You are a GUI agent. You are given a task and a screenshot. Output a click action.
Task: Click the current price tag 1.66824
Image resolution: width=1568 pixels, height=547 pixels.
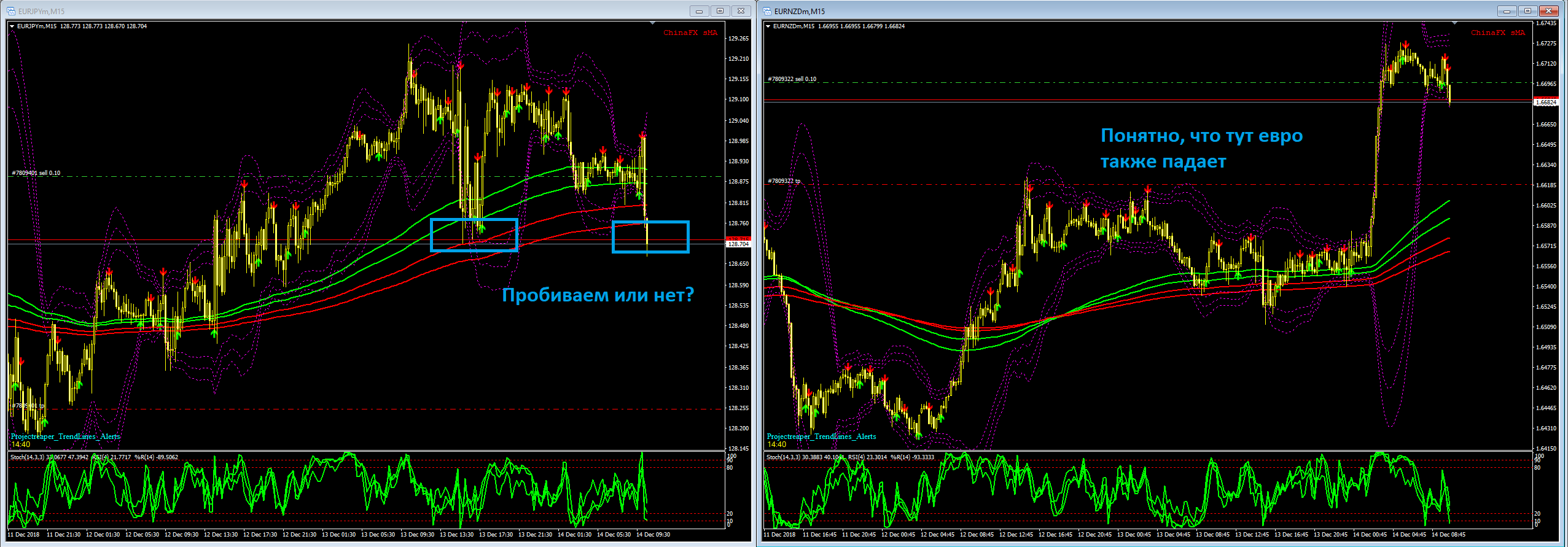tap(1546, 103)
